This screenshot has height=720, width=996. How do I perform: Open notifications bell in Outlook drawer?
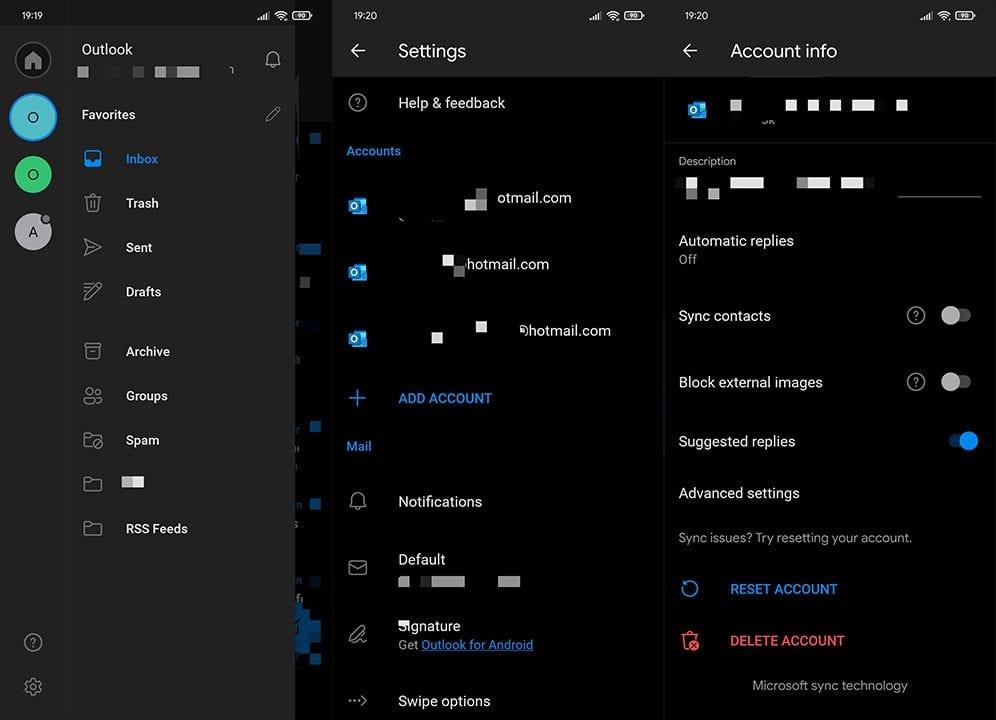click(273, 60)
